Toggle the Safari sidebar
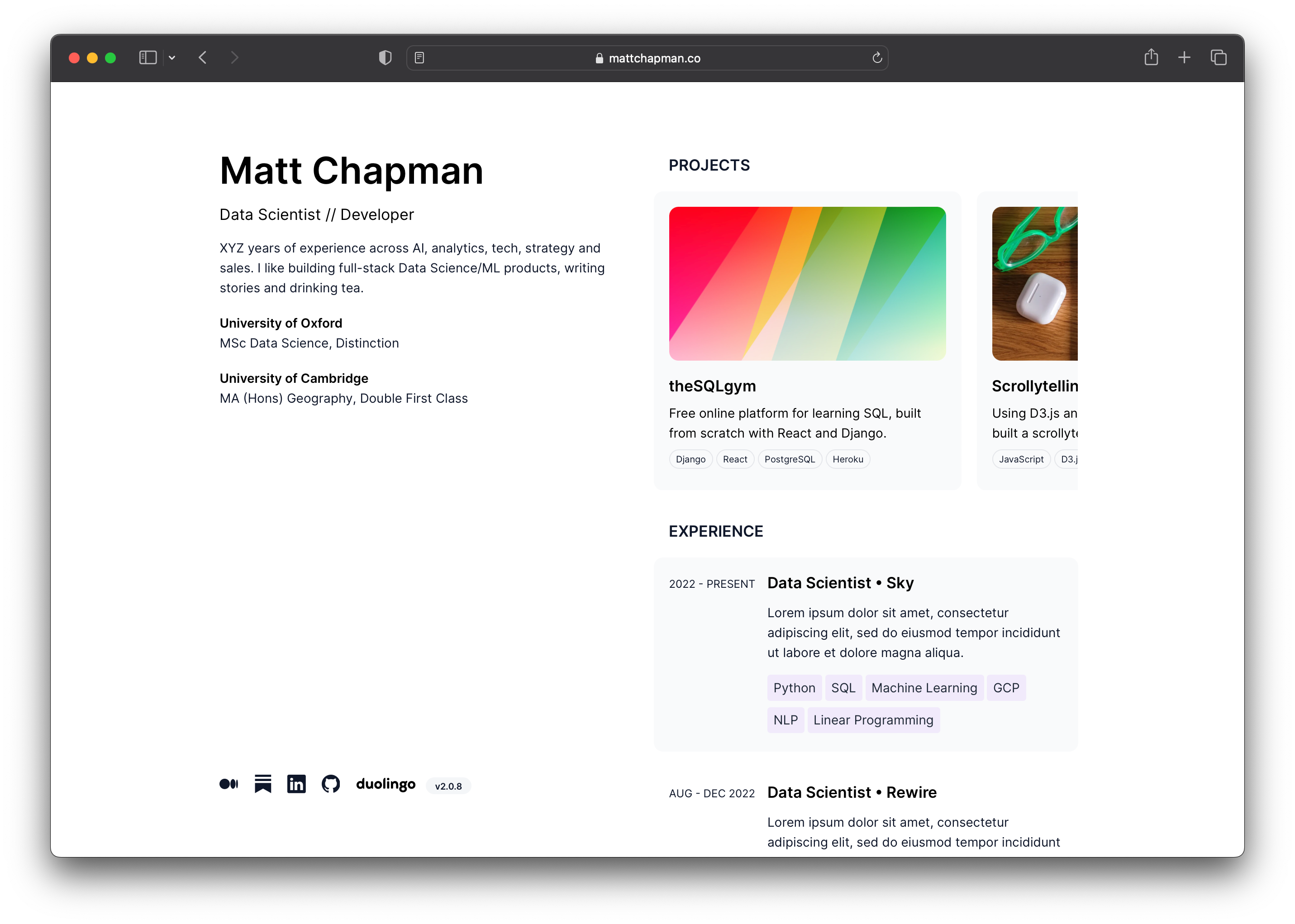Viewport: 1295px width, 924px height. [x=148, y=57]
